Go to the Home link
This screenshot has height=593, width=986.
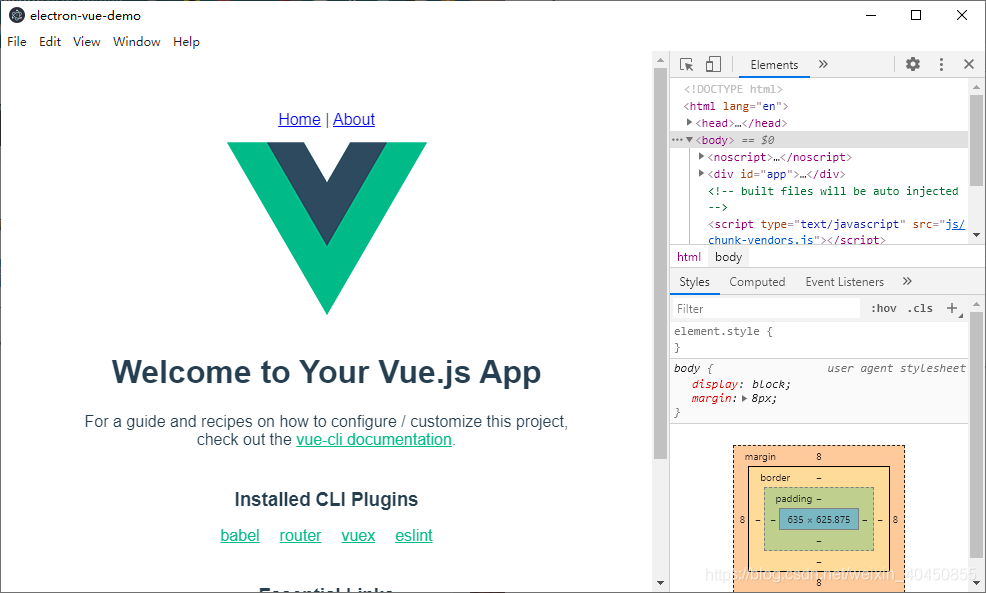click(299, 119)
